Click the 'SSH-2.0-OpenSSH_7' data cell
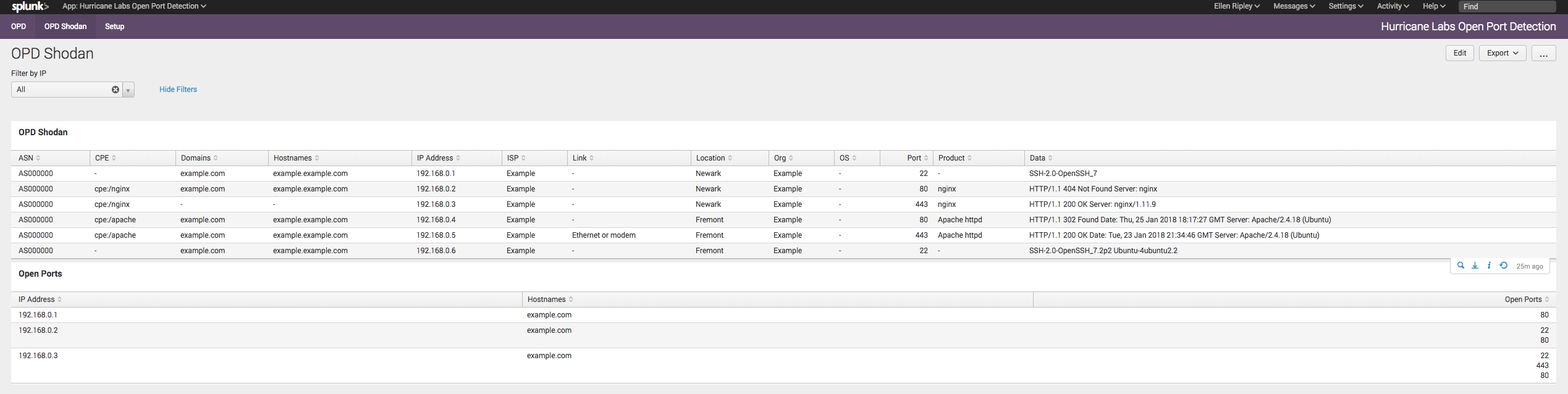Viewport: 1568px width, 394px height. [x=1063, y=174]
